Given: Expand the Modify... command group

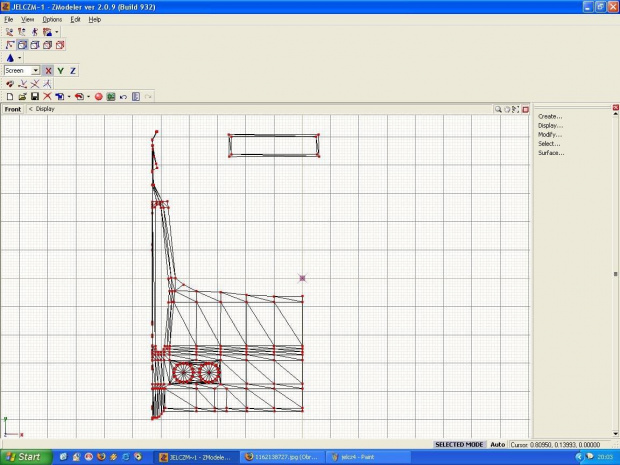Looking at the screenshot, I should (550, 134).
